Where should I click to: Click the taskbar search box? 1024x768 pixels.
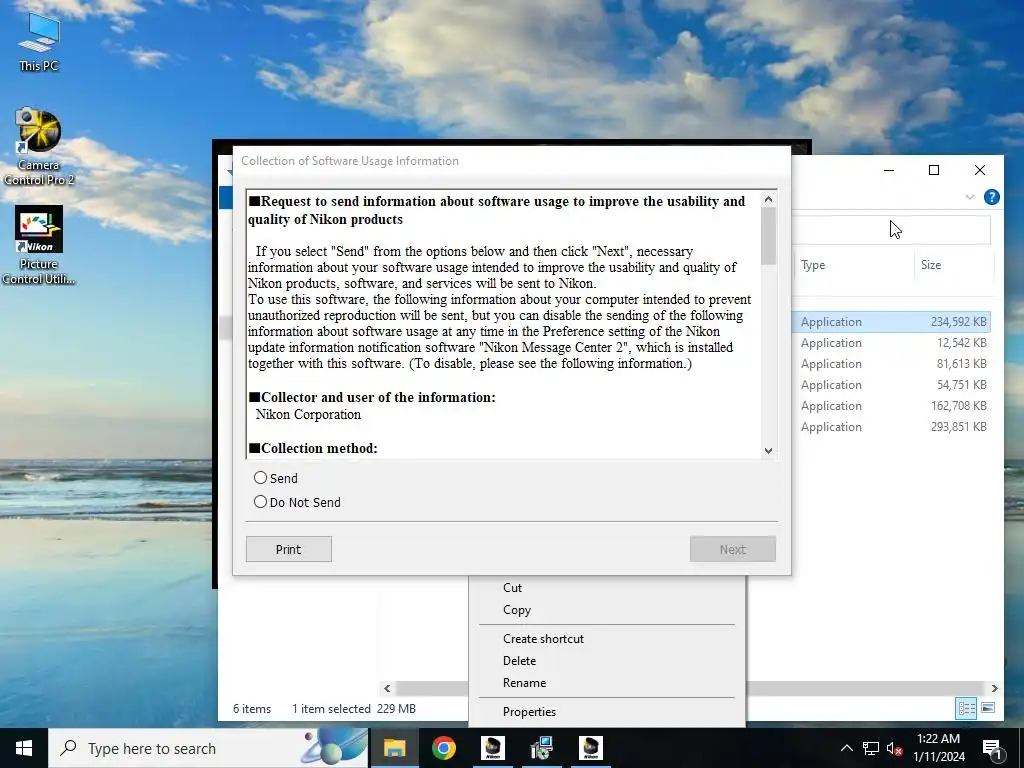tap(209, 748)
